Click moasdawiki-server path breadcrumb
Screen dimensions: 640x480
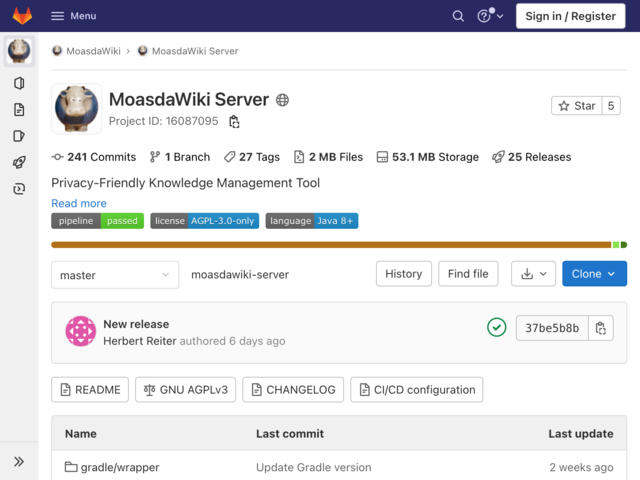coord(240,275)
